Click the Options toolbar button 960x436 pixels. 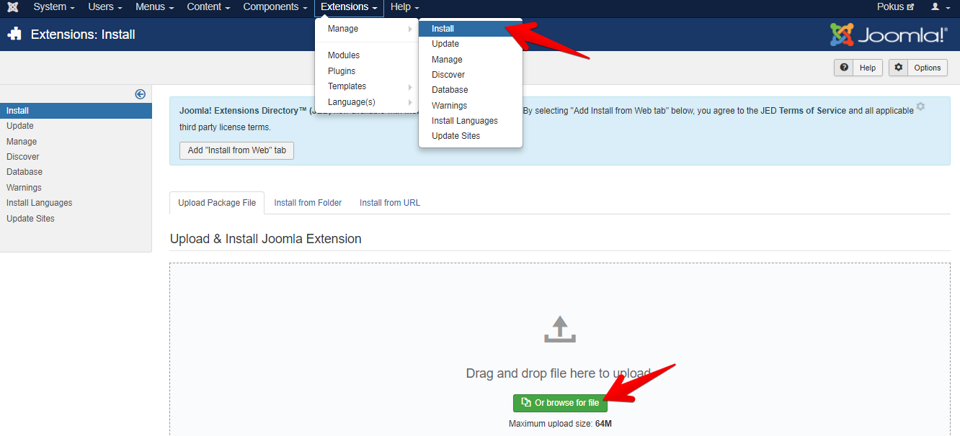click(x=918, y=68)
